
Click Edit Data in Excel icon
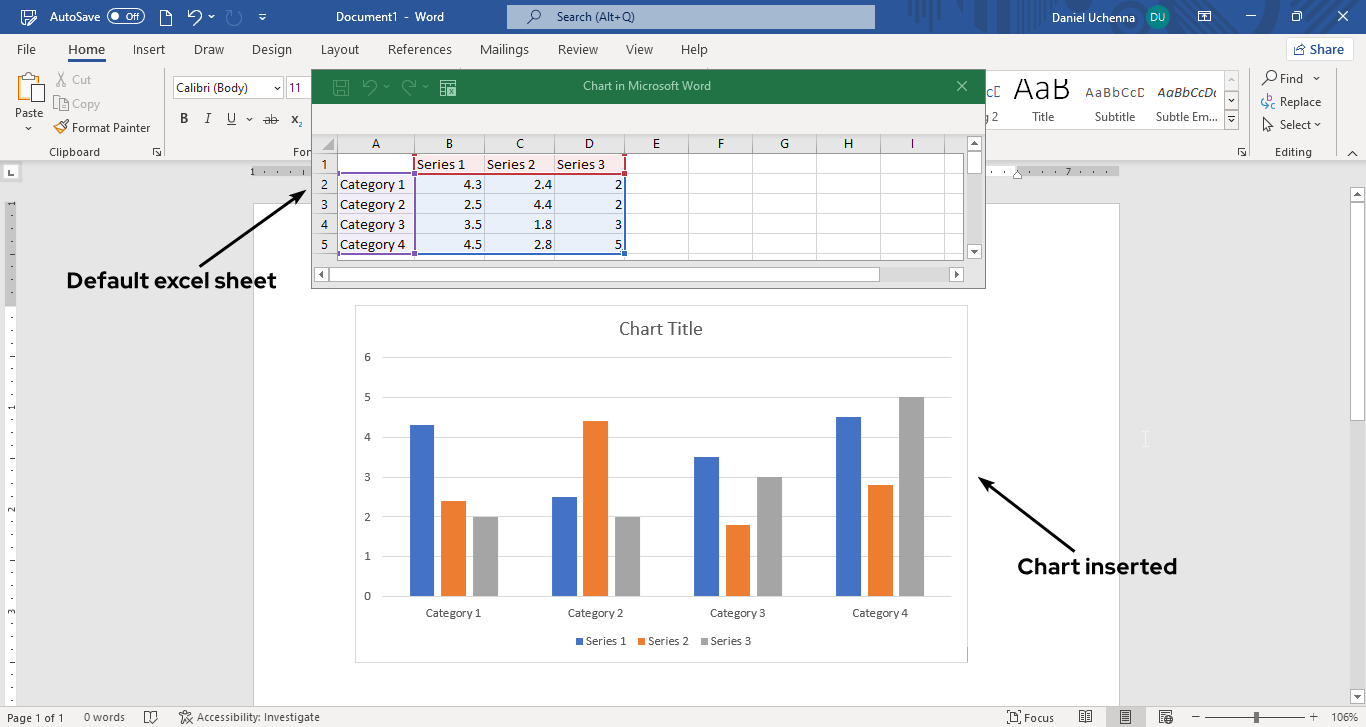[x=448, y=88]
